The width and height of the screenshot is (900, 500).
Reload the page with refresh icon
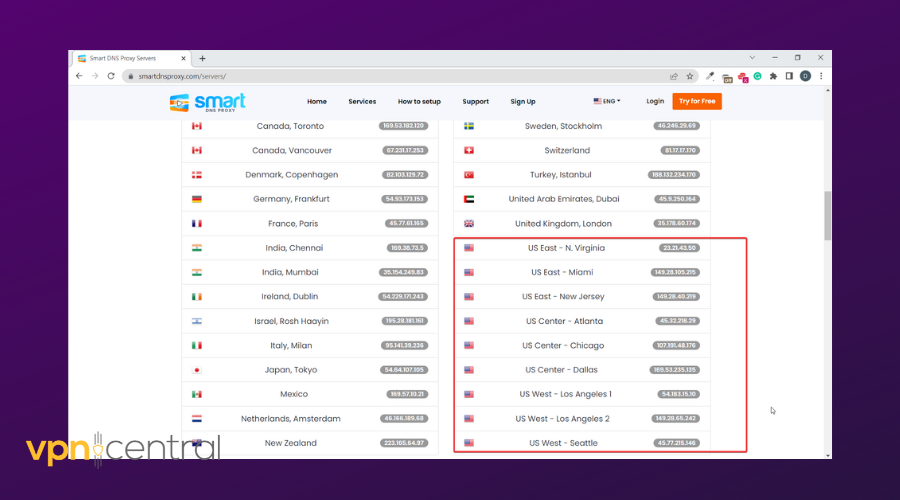click(x=111, y=76)
